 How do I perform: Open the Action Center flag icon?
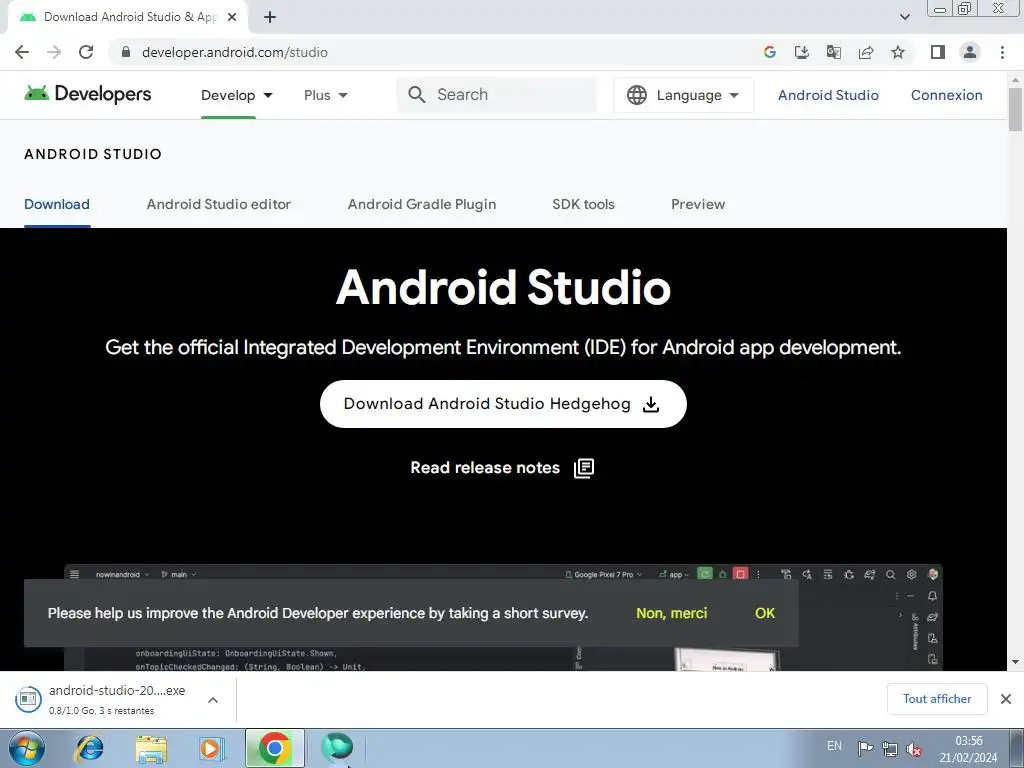click(865, 748)
